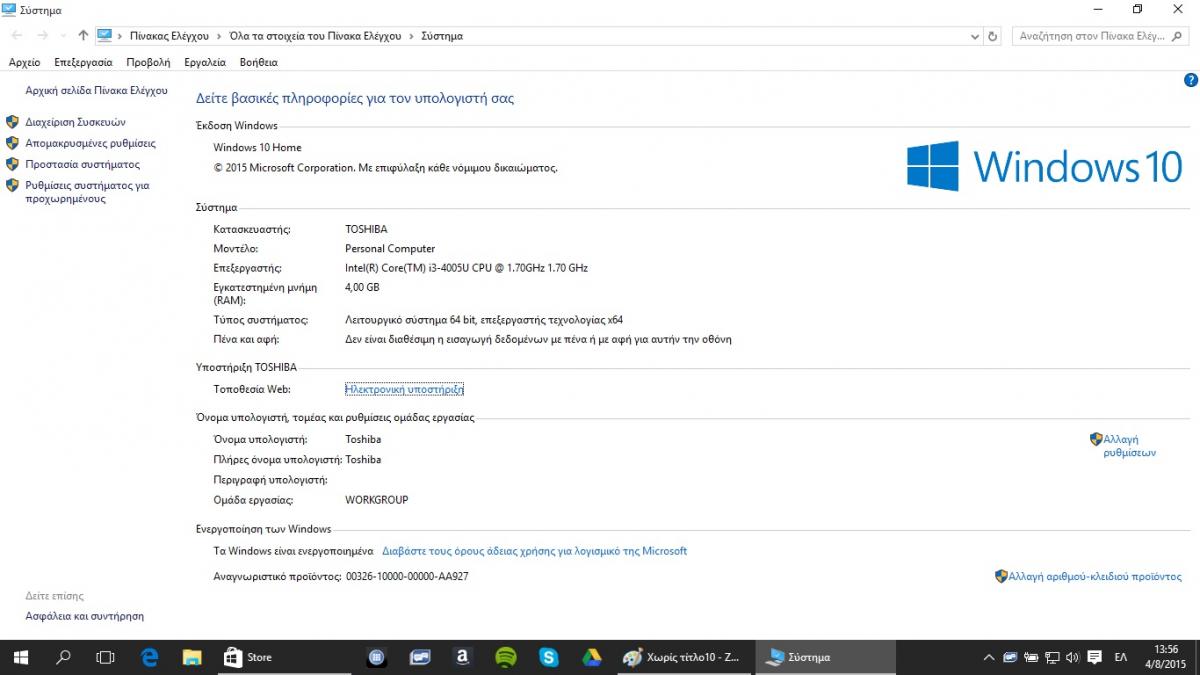The height and width of the screenshot is (675, 1200).
Task: Click Αλλαγή αριθμού-κλειδιού προϊόντος
Action: pos(1095,576)
